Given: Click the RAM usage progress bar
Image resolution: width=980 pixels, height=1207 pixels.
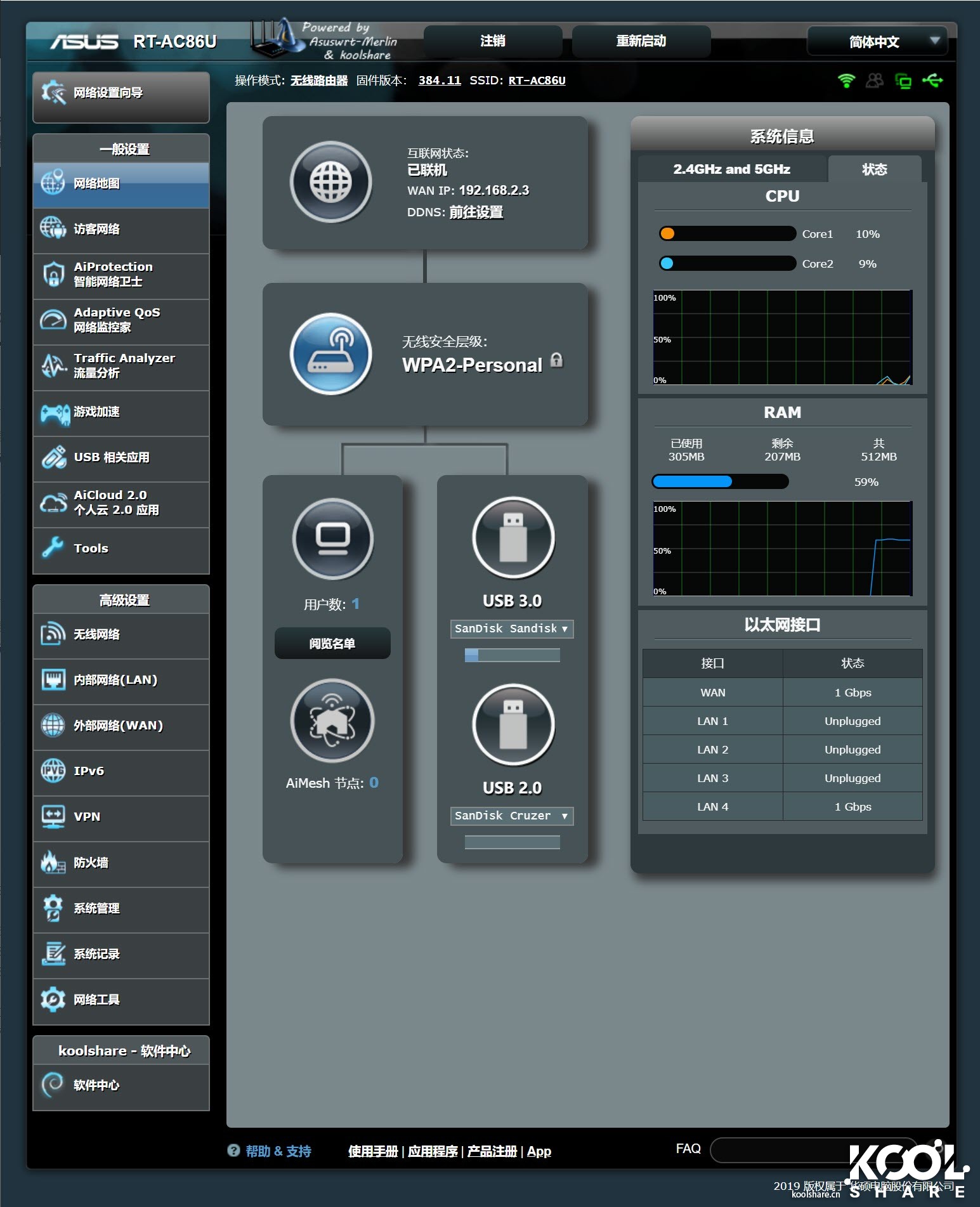Looking at the screenshot, I should [x=720, y=481].
